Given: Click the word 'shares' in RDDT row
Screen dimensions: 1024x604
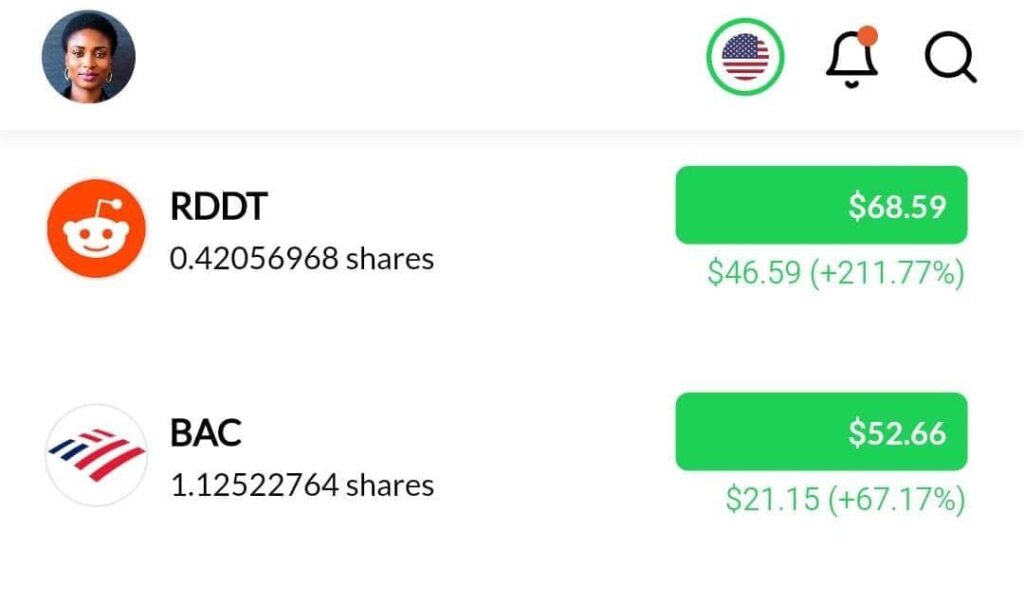Looking at the screenshot, I should (x=389, y=259).
